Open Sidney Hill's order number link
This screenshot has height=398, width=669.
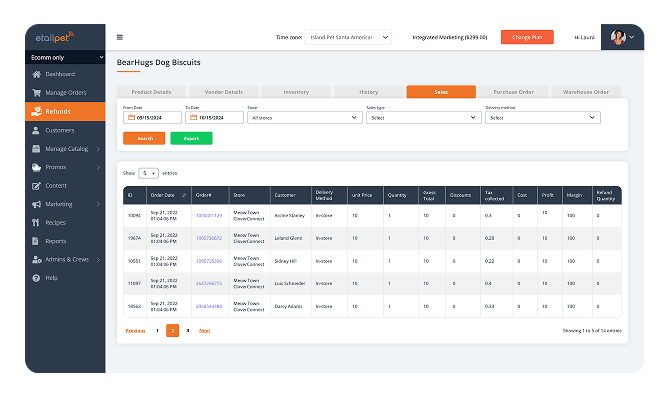[209, 261]
